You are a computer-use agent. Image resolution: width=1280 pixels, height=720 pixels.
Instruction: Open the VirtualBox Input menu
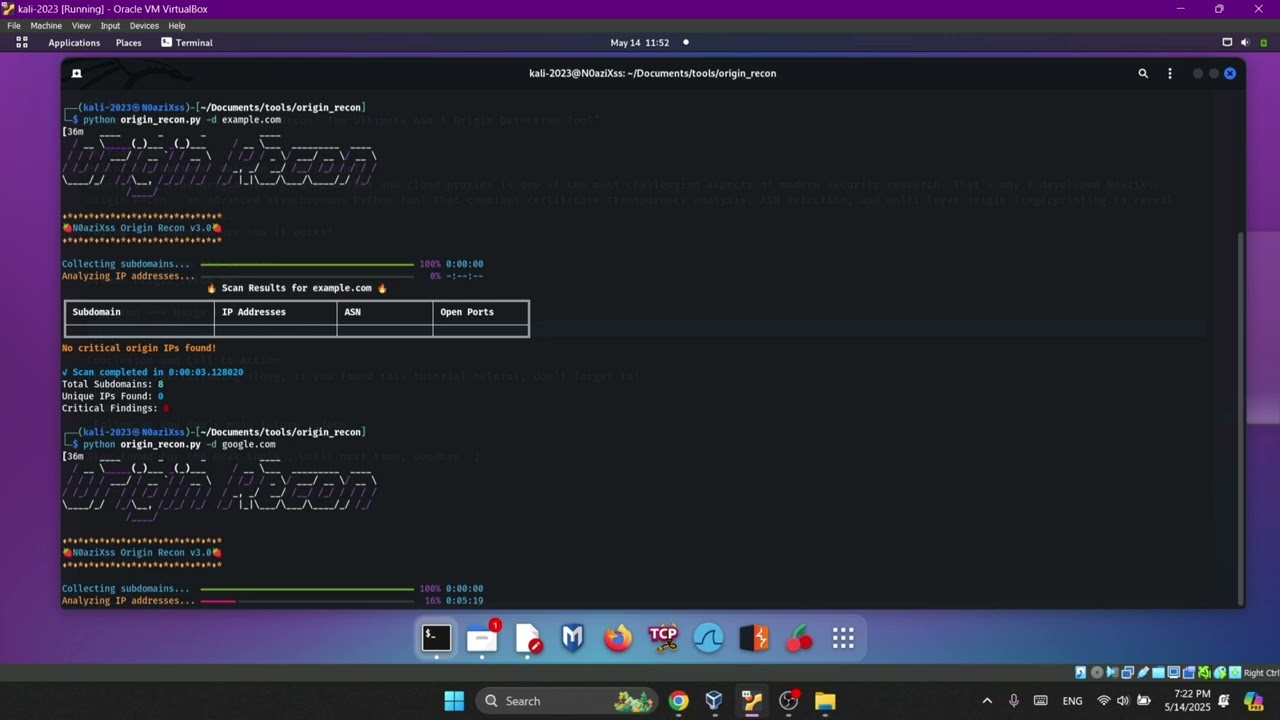click(110, 25)
